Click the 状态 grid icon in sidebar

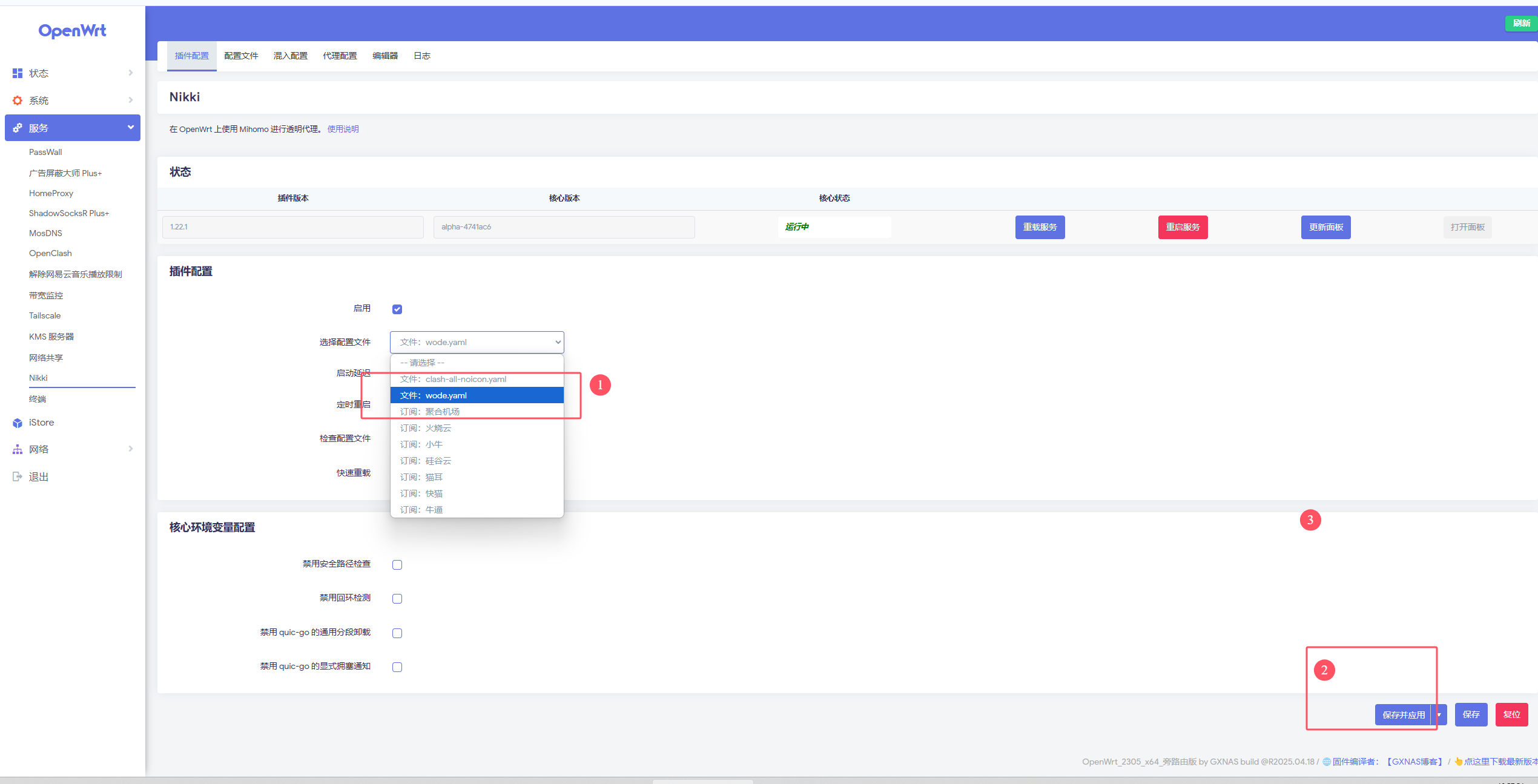18,73
